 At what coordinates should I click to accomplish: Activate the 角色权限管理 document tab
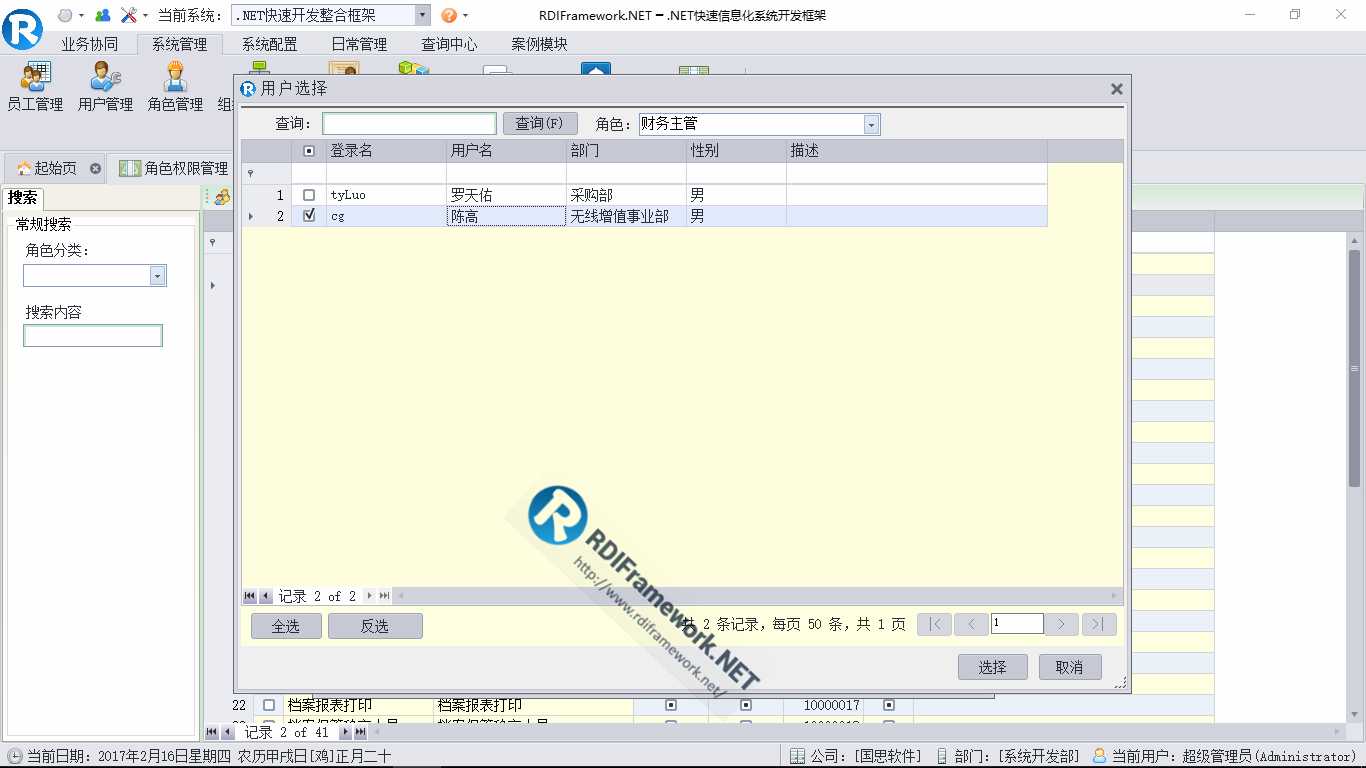(x=176, y=168)
